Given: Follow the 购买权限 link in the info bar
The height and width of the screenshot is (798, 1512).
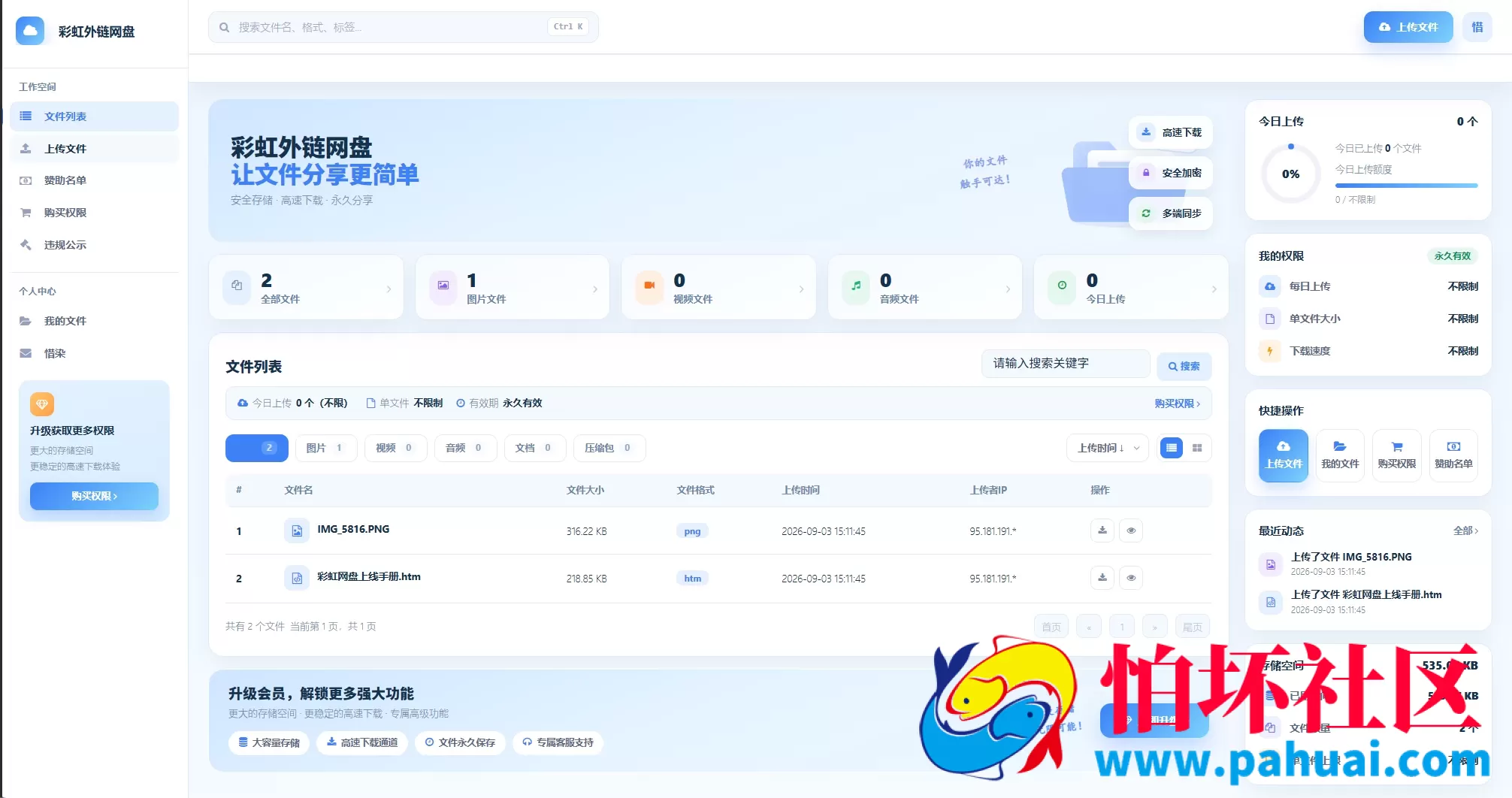Looking at the screenshot, I should tap(1177, 404).
